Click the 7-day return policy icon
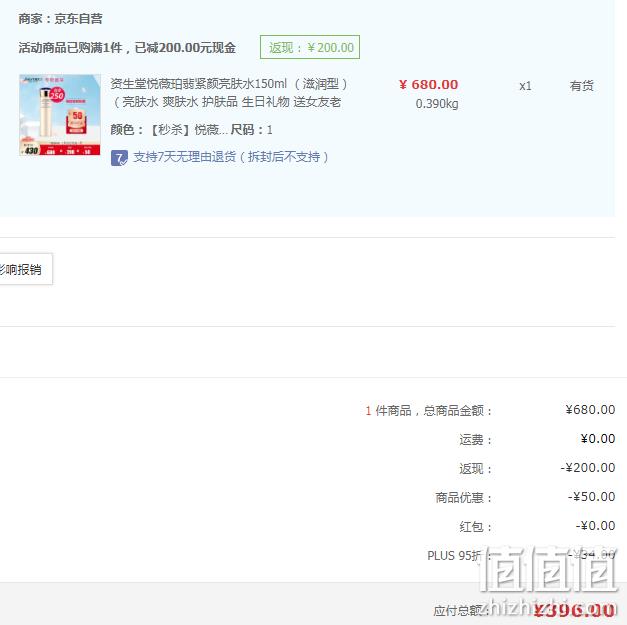The image size is (627, 625). tap(119, 158)
